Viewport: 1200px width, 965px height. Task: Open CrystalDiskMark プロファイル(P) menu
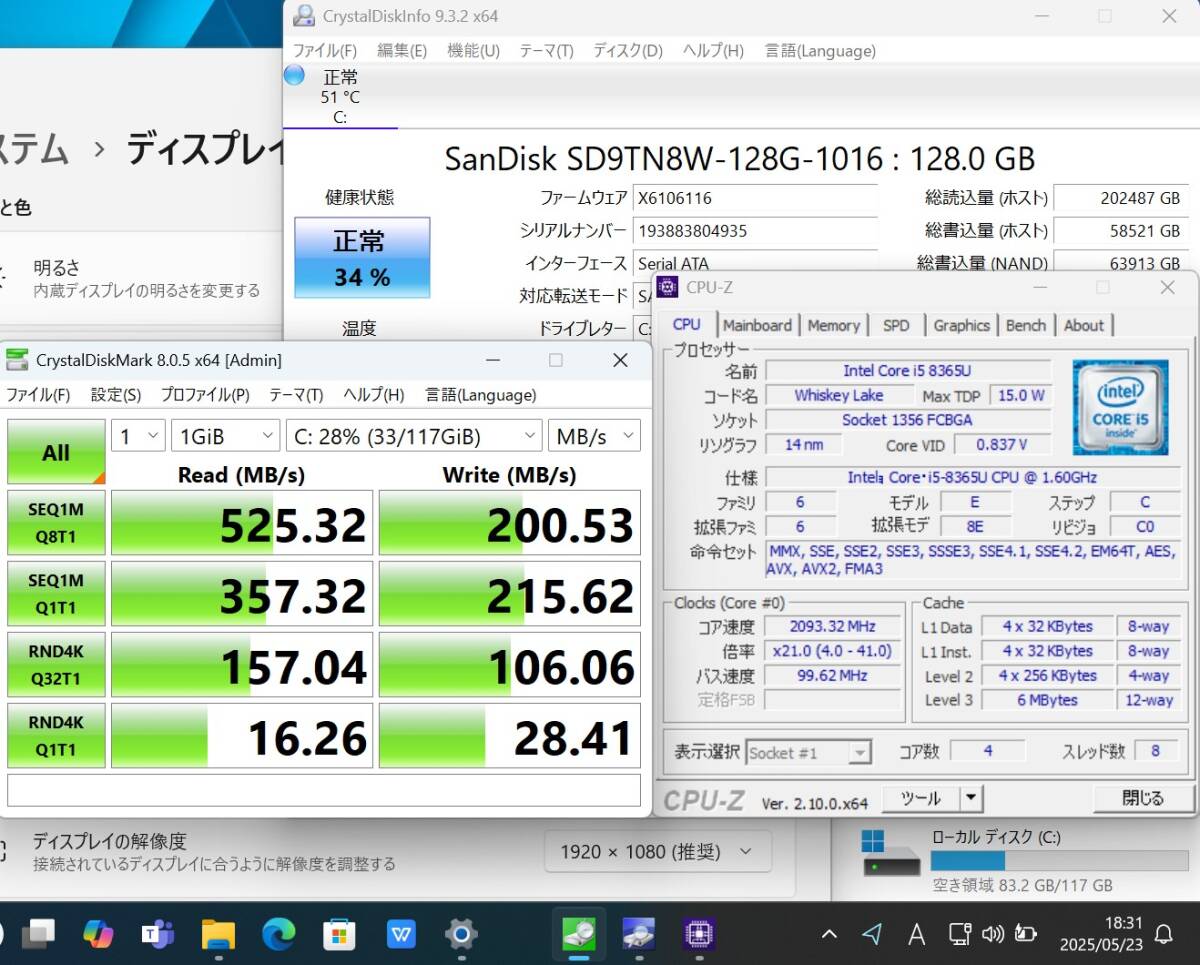(x=205, y=395)
